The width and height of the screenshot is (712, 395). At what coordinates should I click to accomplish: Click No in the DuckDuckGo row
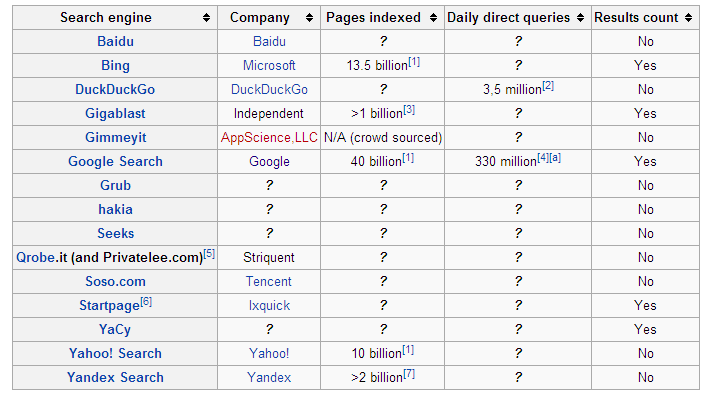[646, 89]
